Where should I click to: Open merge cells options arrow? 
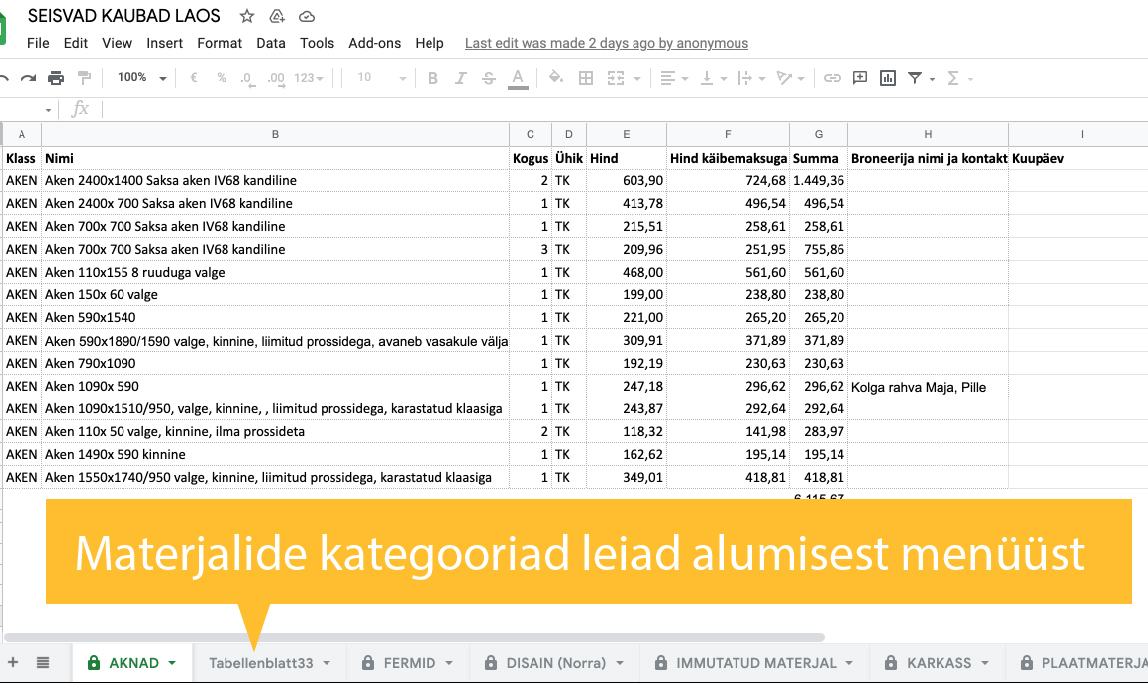[x=636, y=78]
